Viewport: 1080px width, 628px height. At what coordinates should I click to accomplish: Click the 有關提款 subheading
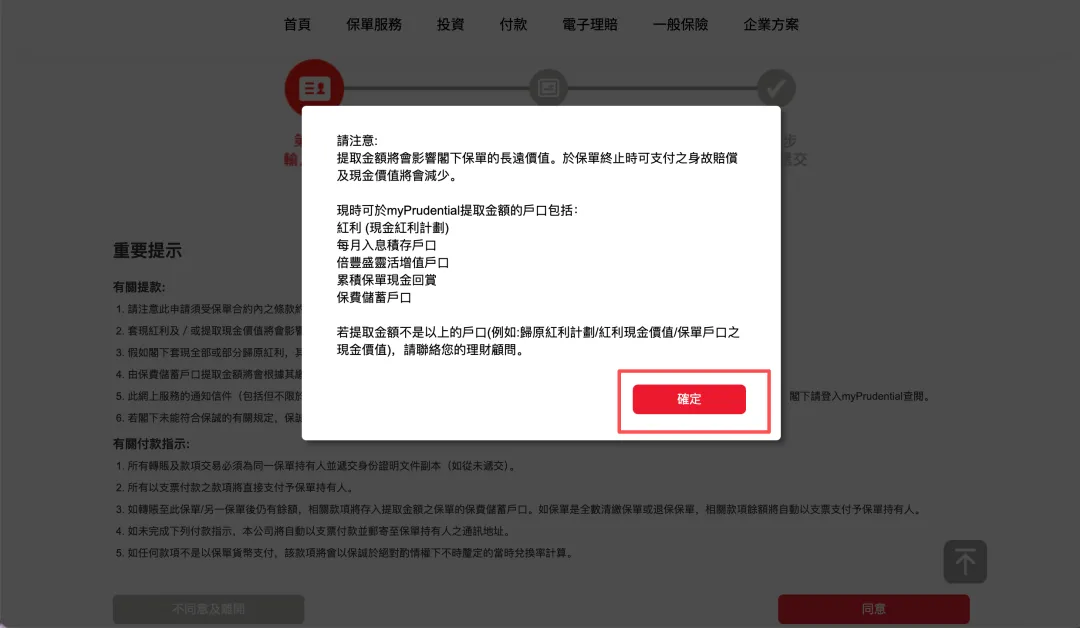(x=138, y=287)
